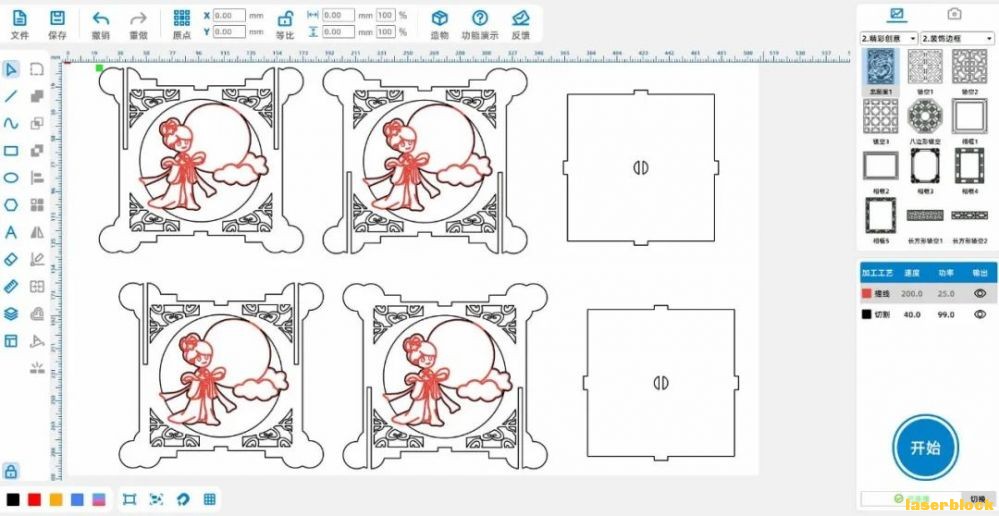Image resolution: width=999 pixels, height=516 pixels.
Task: Click the height mm input field
Action: [338, 31]
